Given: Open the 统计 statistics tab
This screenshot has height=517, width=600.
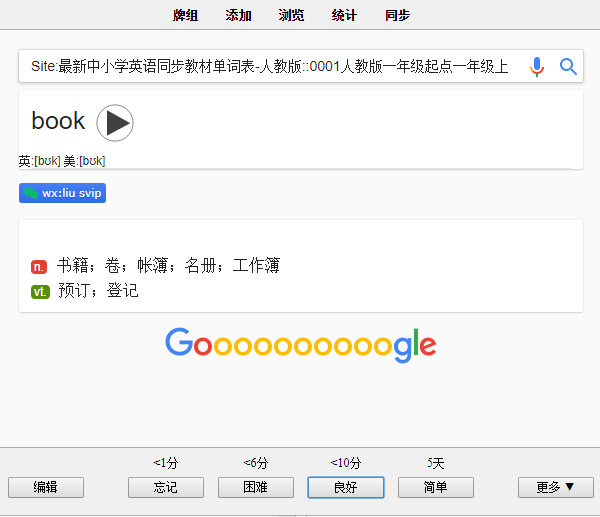Looking at the screenshot, I should [344, 15].
